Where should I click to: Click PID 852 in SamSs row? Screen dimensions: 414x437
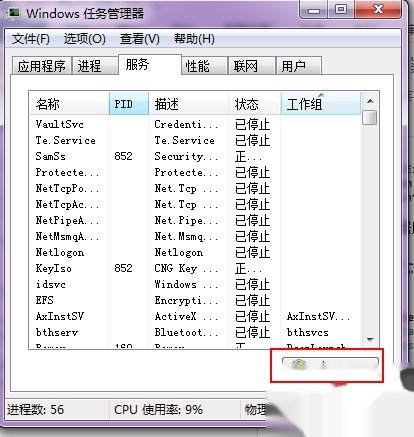(x=123, y=156)
